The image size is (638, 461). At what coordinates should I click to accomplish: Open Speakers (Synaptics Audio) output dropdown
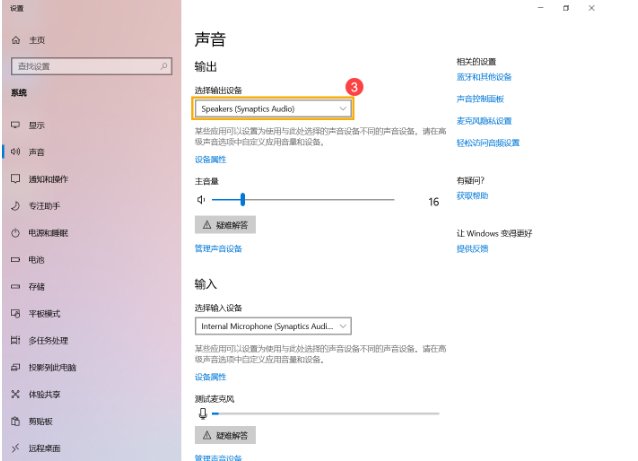coord(273,109)
